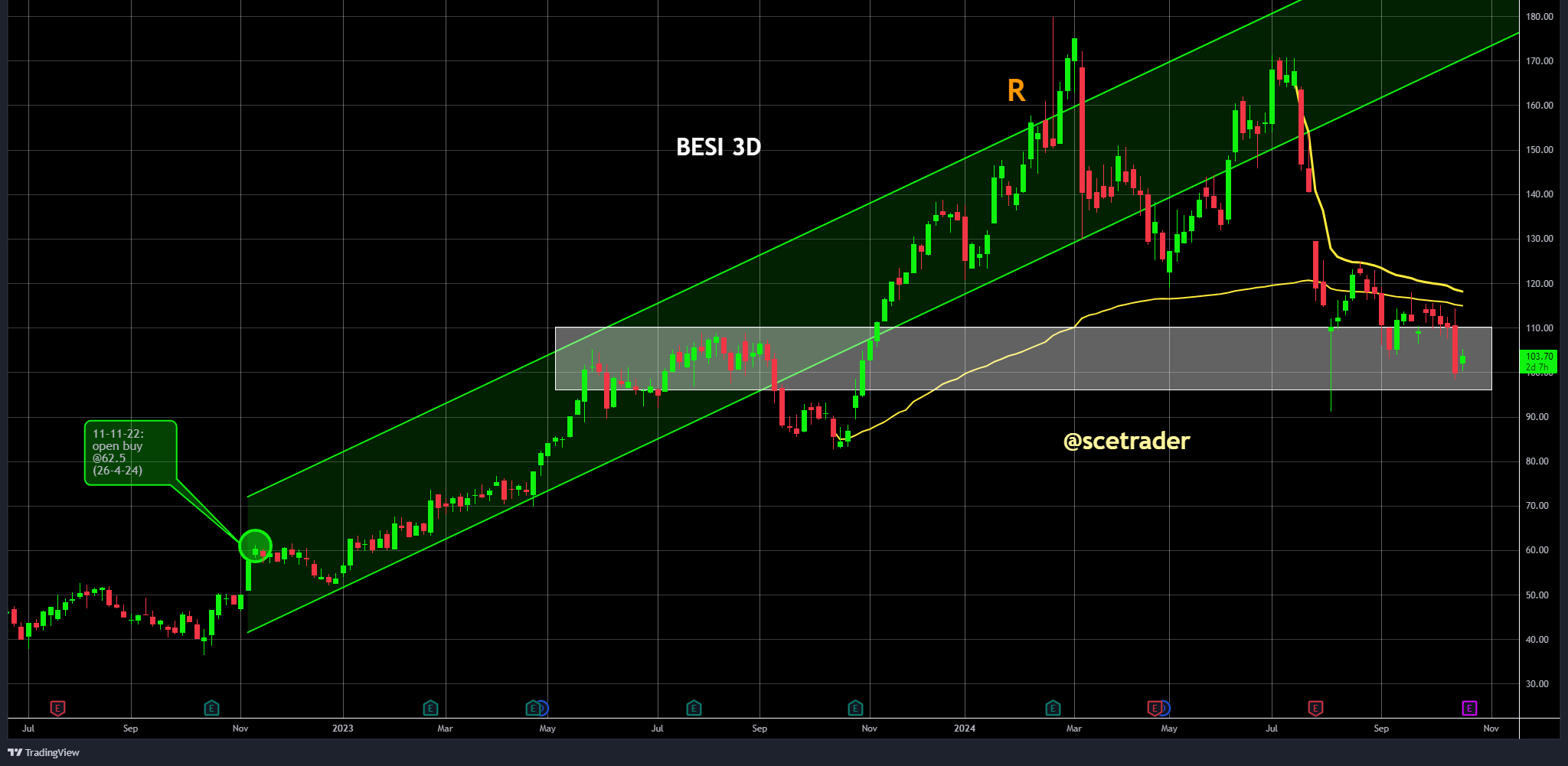Screen dimensions: 1568x766
Task: Select the green earnings marker before Mar 2024
Action: click(x=1053, y=708)
